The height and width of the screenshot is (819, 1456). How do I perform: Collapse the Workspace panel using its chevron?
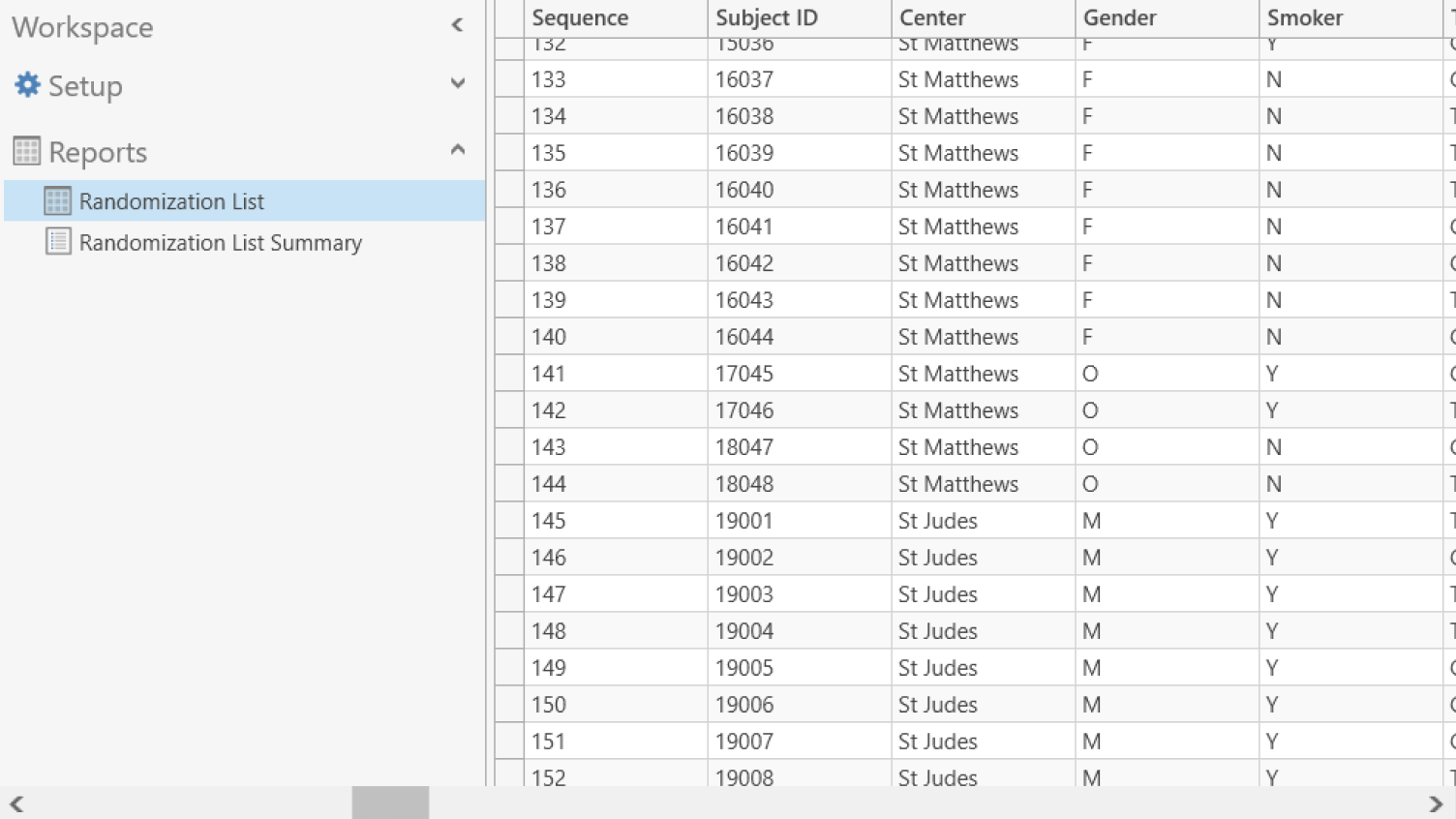point(456,25)
